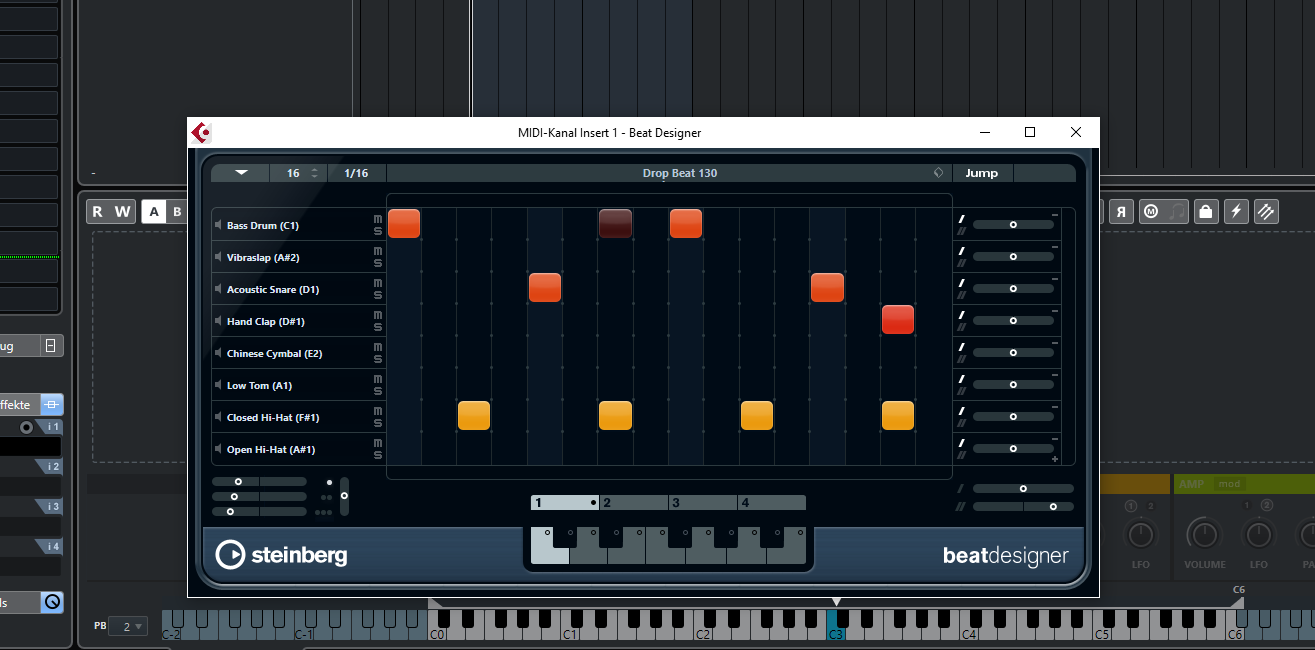Image resolution: width=1315 pixels, height=650 pixels.
Task: Open the PB pitch bend range dropdown
Action: 127,626
